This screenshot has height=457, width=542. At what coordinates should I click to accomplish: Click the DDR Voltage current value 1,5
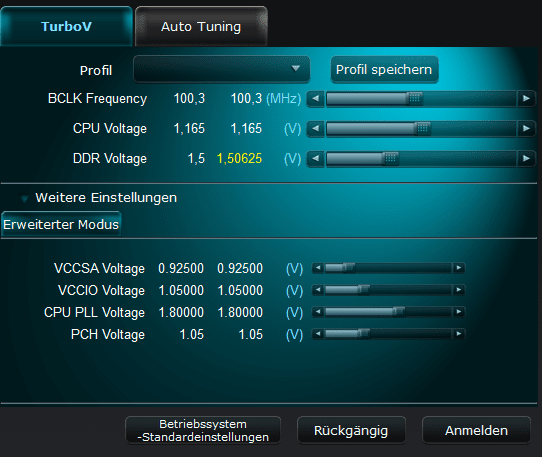(196, 159)
